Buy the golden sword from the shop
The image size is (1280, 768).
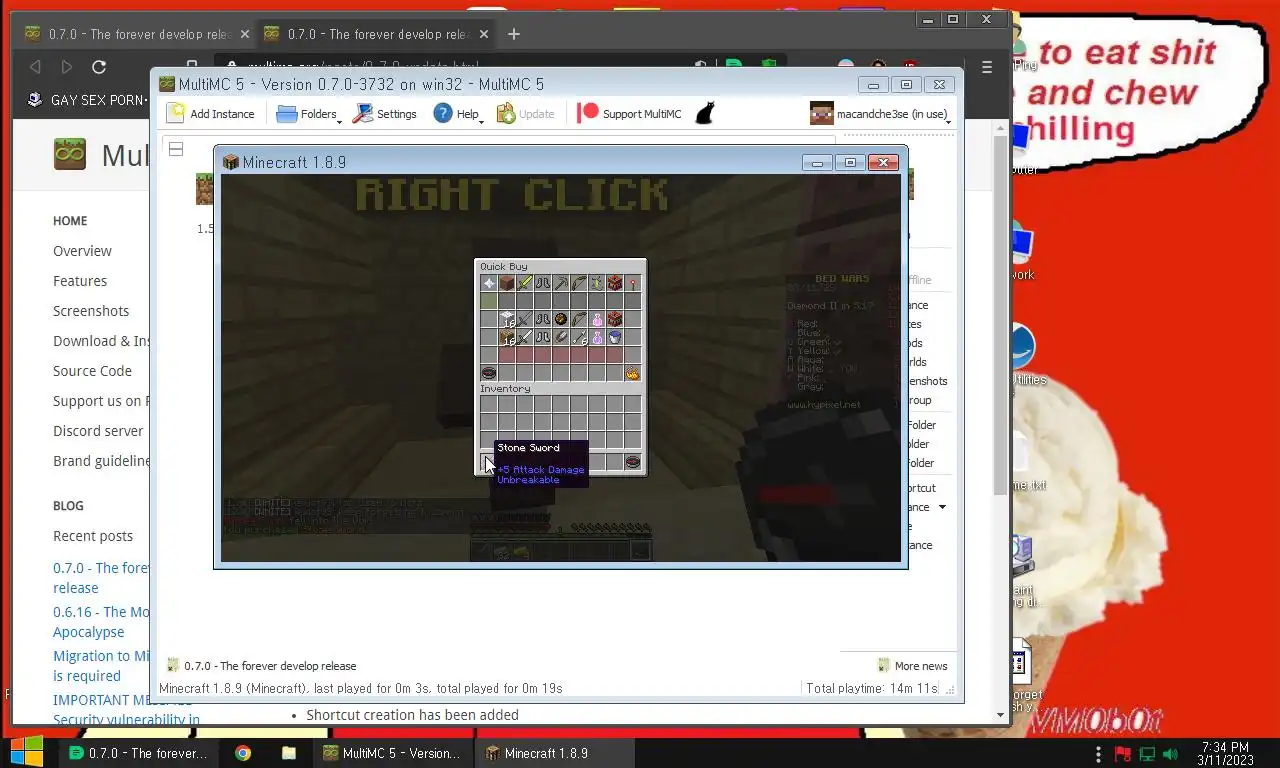pos(525,284)
